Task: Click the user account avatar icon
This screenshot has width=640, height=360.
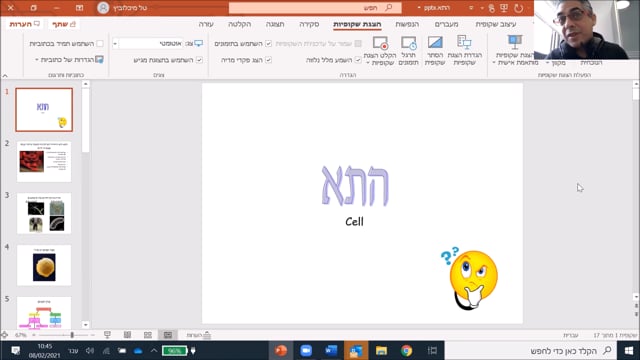Action: click(103, 8)
